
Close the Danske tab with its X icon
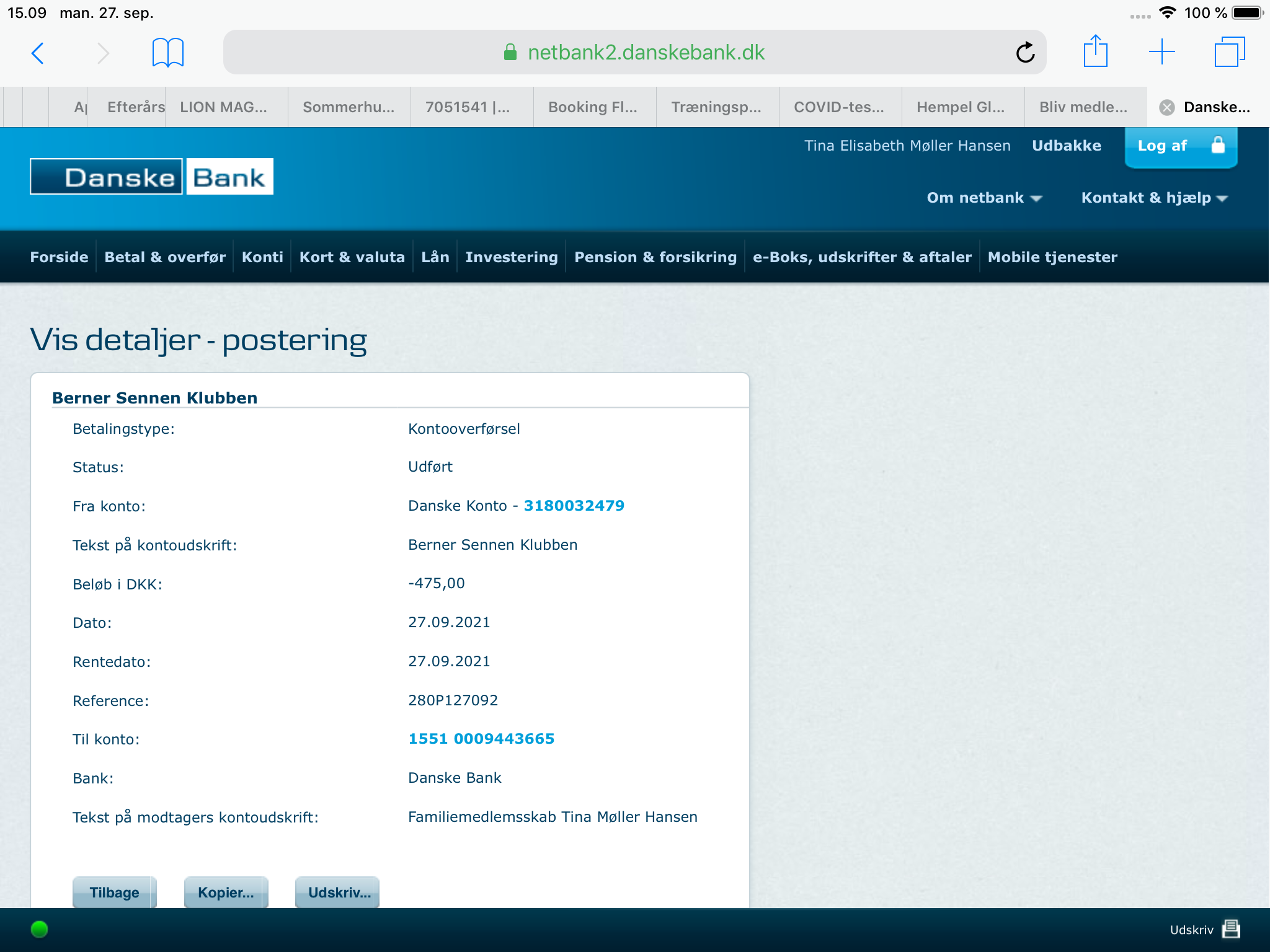[1167, 107]
